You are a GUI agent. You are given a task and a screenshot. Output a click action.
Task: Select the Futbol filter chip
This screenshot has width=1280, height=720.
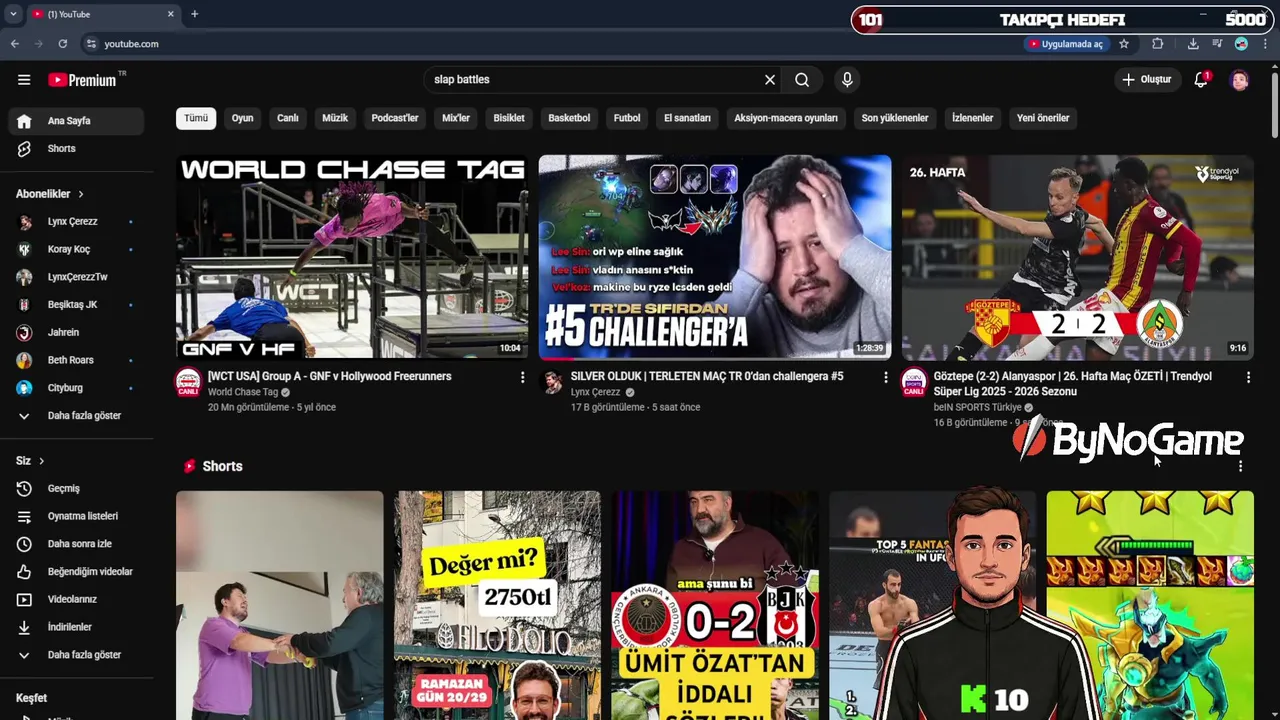click(627, 118)
